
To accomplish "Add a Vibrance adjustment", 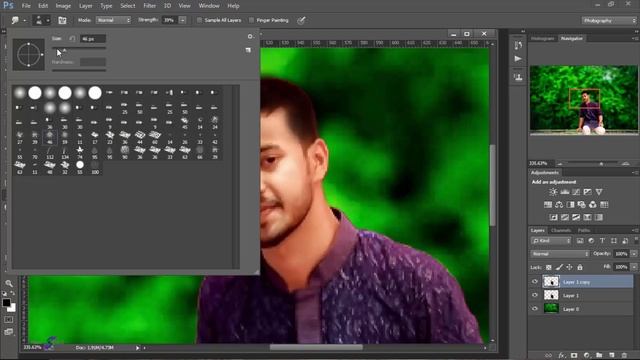I will click(x=599, y=192).
